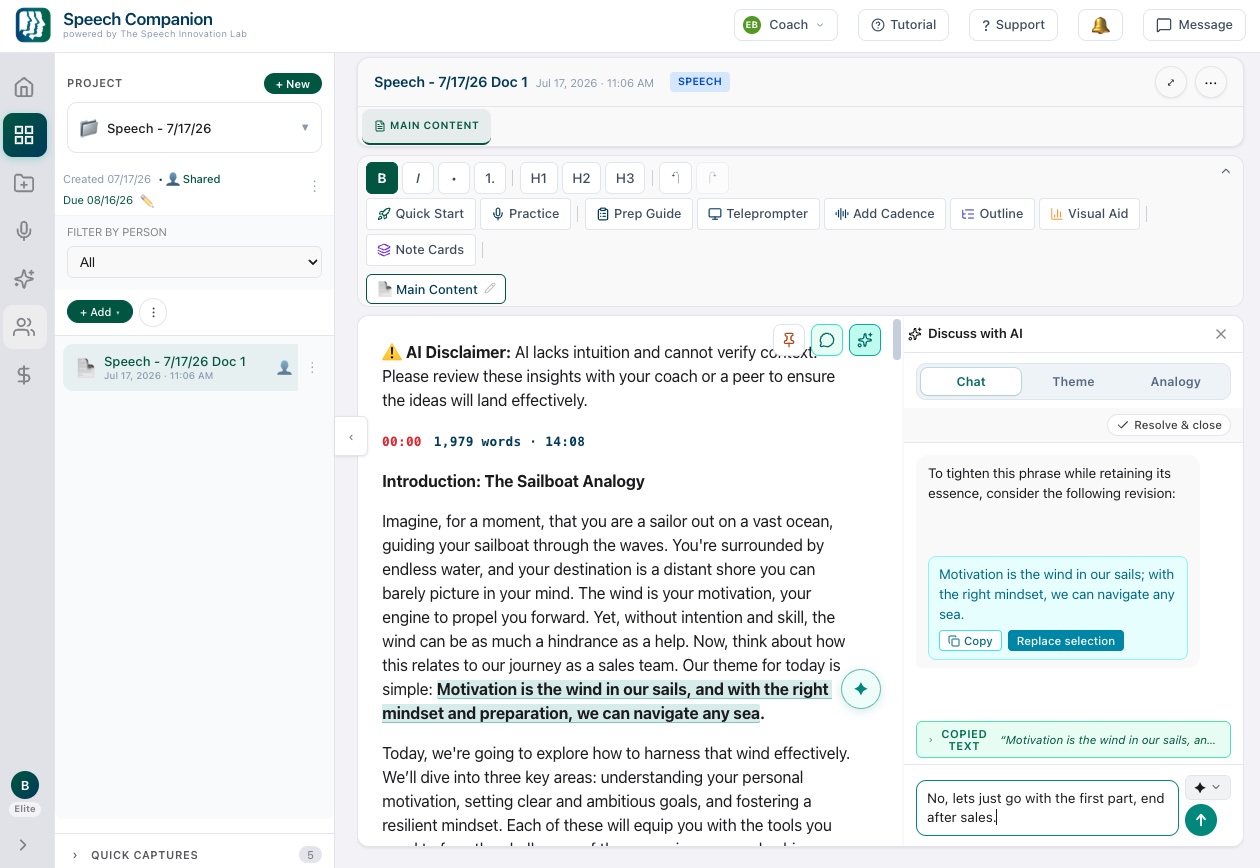
Task: Expand the sidebar with bottom arrow
Action: (x=23, y=845)
